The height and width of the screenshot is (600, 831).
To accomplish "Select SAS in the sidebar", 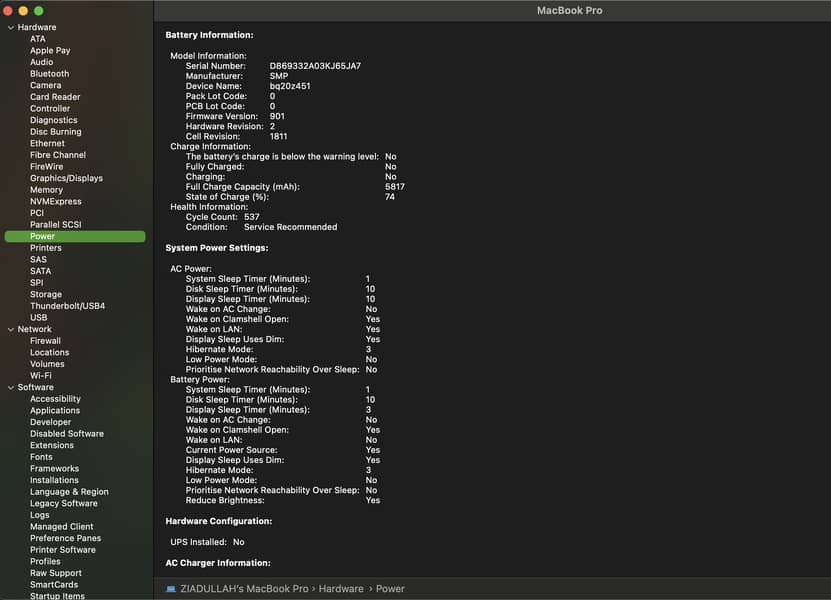I will [38, 260].
